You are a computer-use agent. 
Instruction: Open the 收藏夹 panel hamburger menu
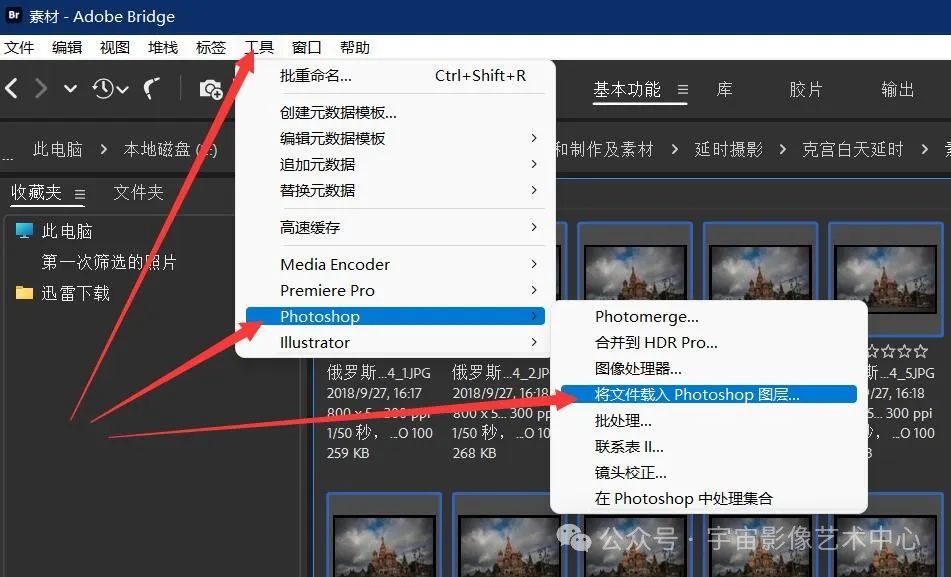pos(80,193)
